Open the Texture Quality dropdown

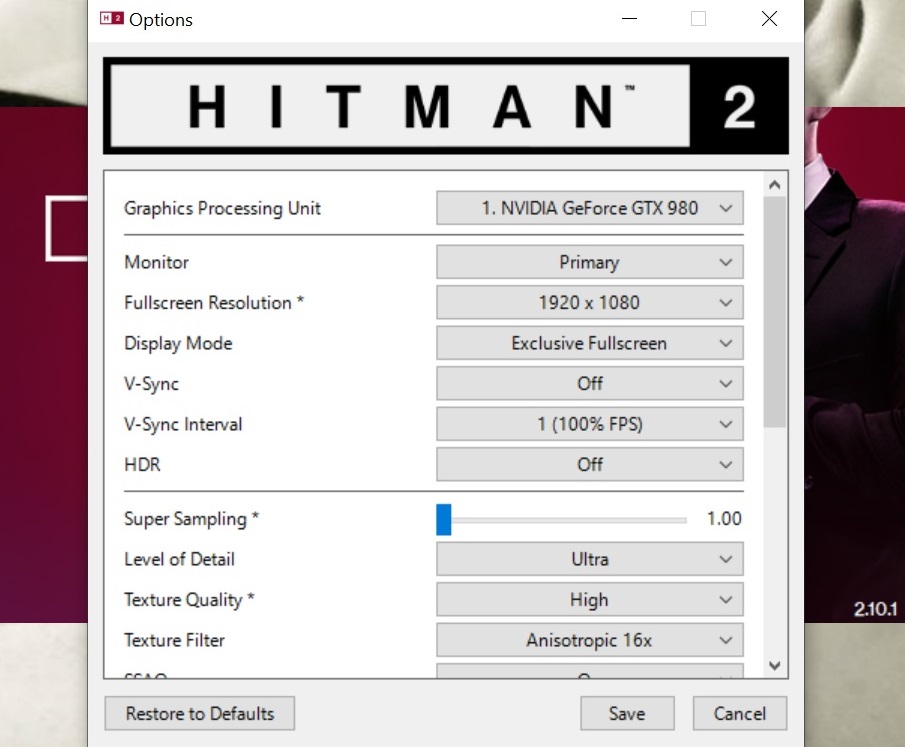coord(589,599)
